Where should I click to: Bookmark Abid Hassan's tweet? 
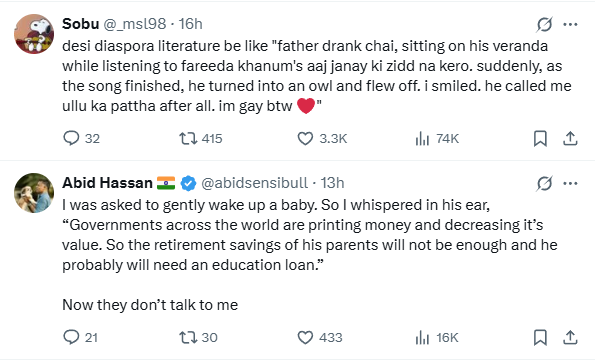tap(540, 337)
